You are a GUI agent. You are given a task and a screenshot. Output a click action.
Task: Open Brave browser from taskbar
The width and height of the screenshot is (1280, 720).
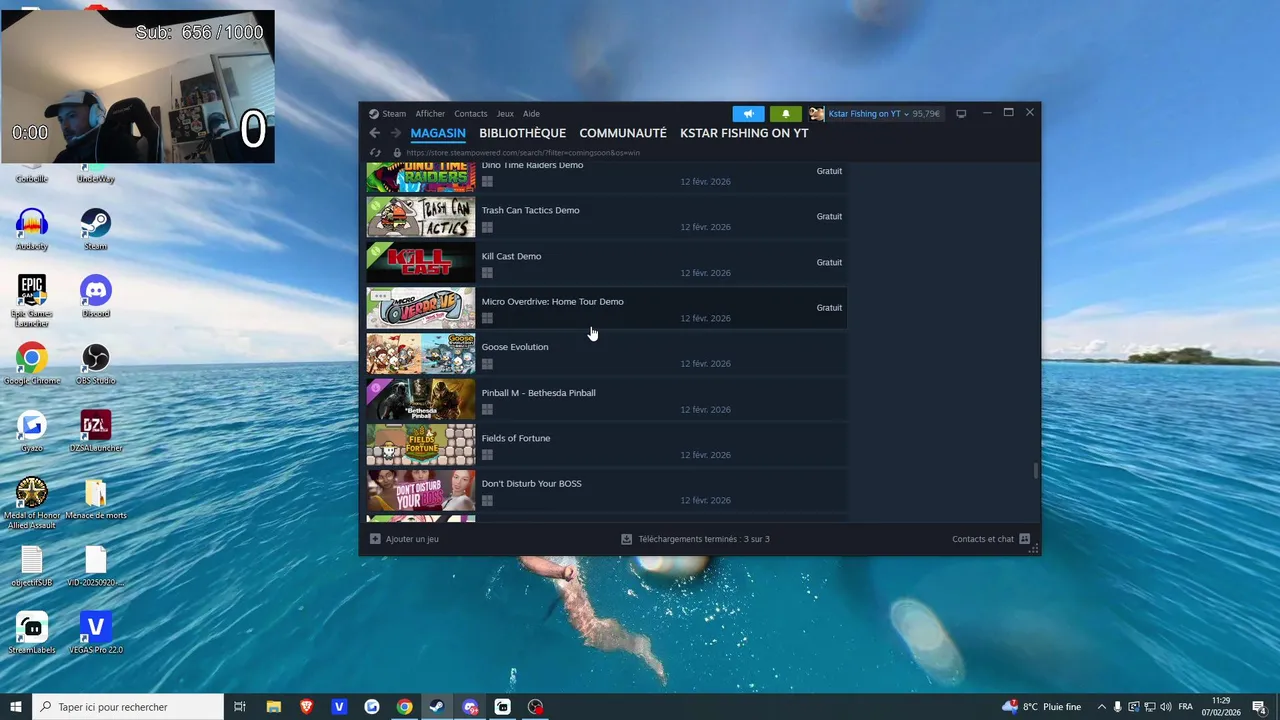click(x=306, y=707)
